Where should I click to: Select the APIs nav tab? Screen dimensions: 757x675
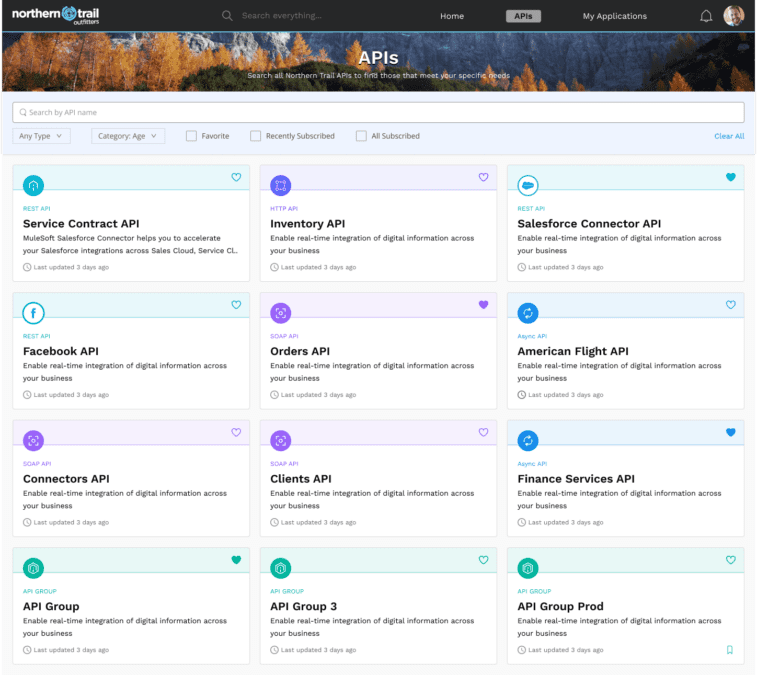523,16
